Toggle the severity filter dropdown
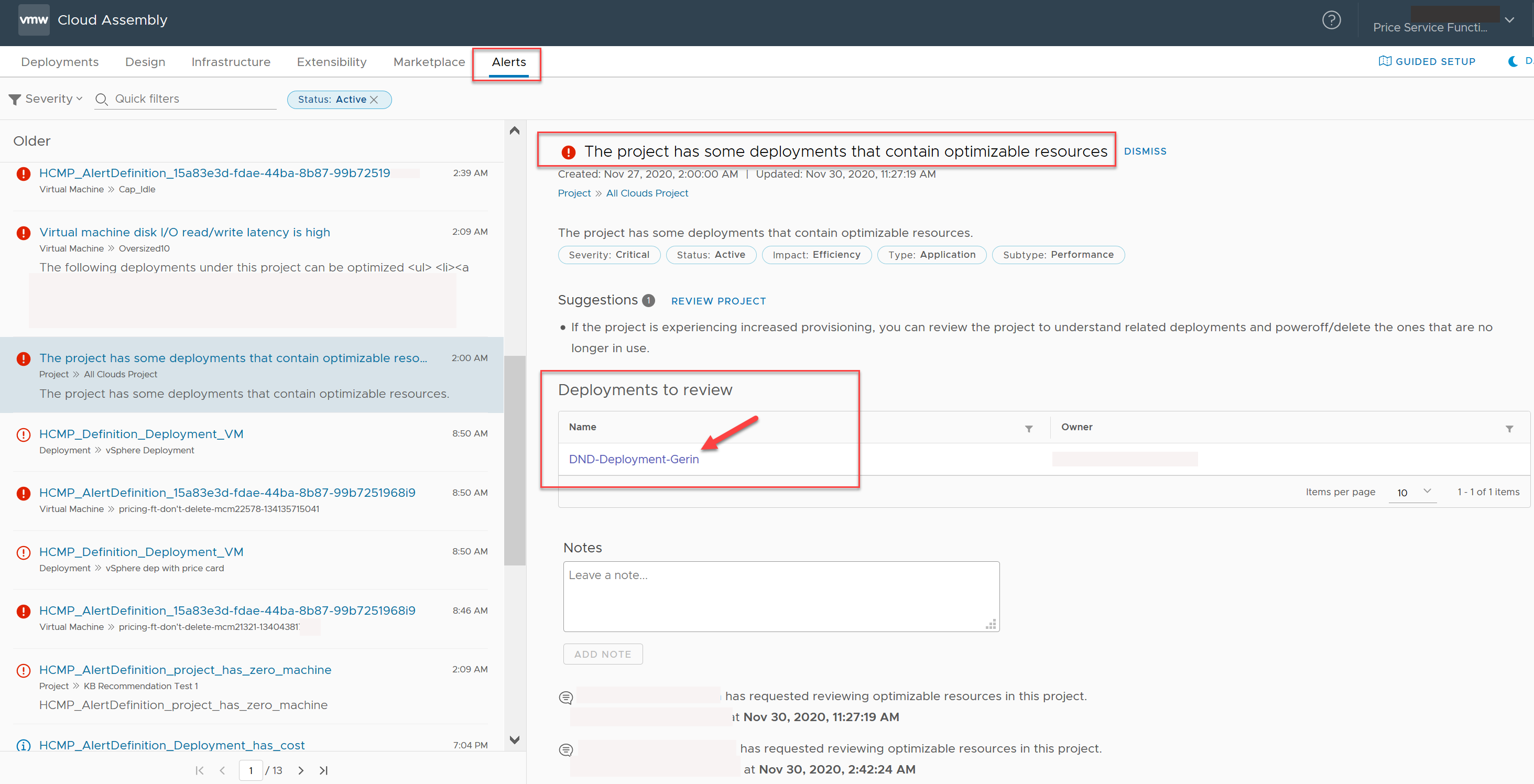The width and height of the screenshot is (1534, 784). pyautogui.click(x=46, y=98)
